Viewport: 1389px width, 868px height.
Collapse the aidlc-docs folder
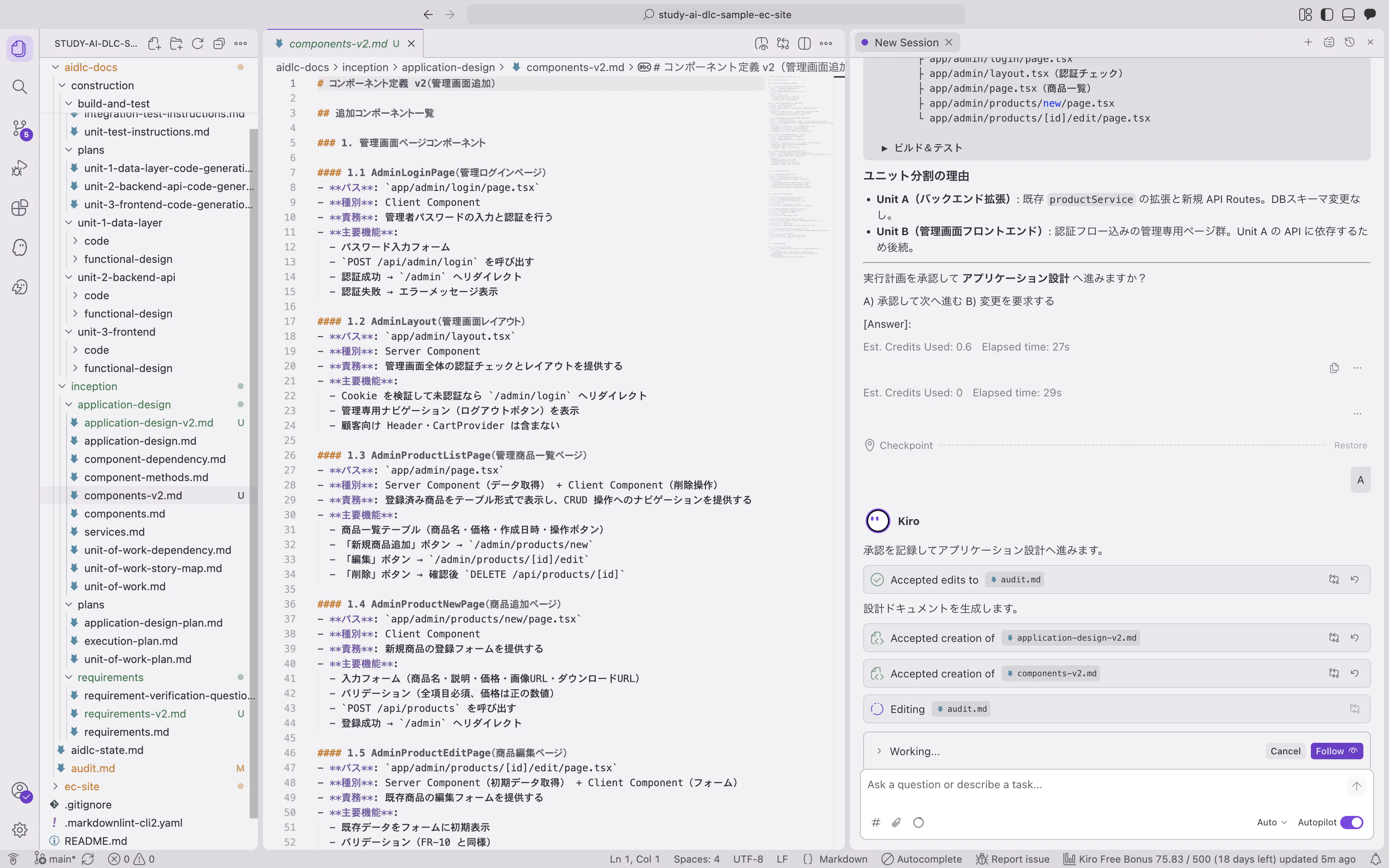pos(55,67)
